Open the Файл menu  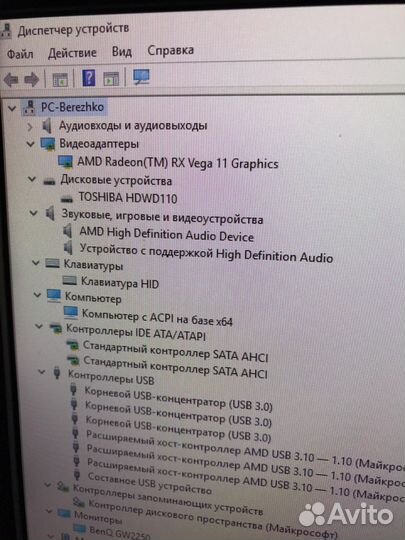click(x=20, y=54)
